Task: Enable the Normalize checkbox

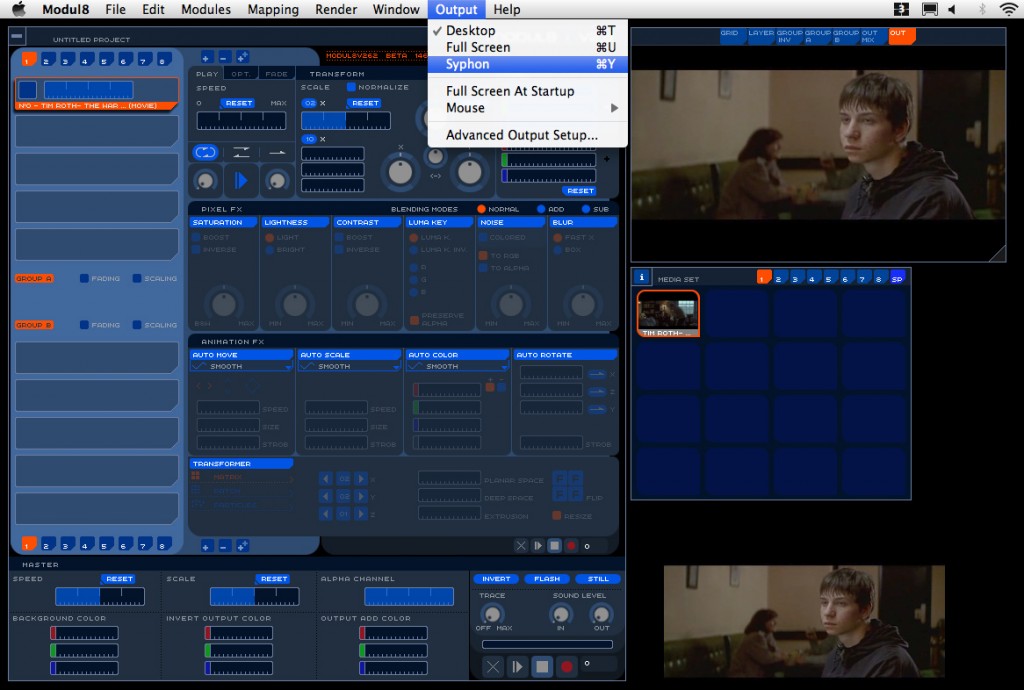Action: point(351,87)
